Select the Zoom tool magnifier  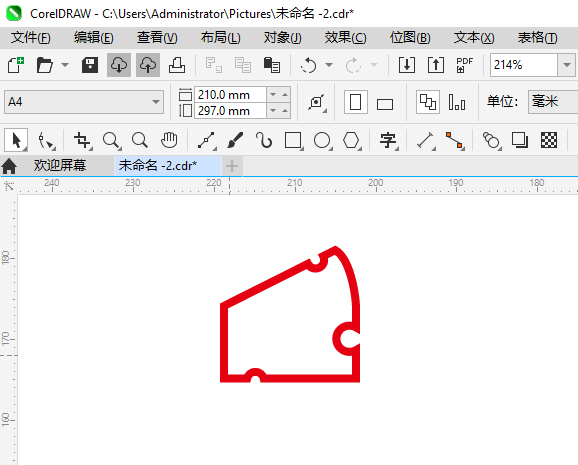pos(111,141)
